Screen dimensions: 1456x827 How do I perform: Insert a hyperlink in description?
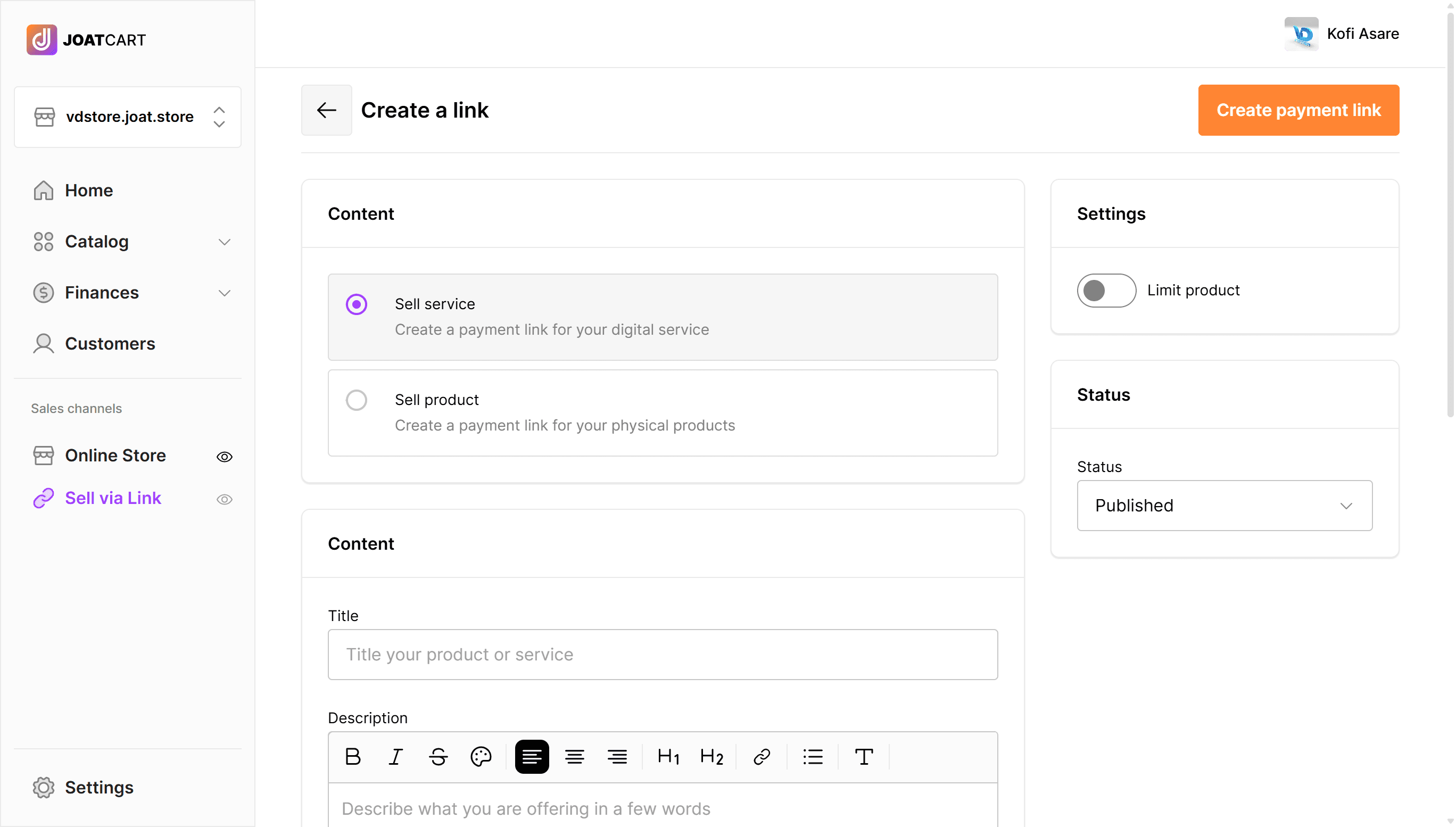(x=762, y=757)
